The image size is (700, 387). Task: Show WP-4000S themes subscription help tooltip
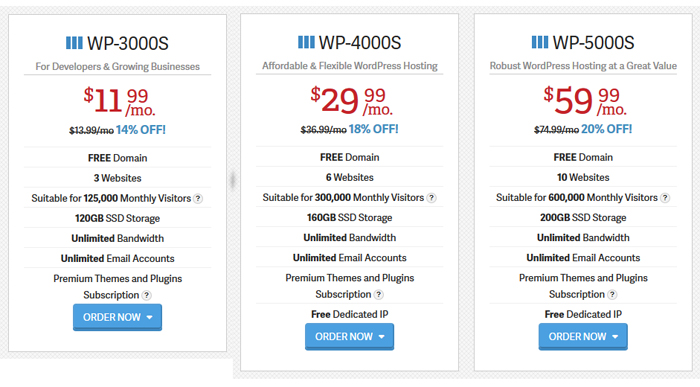tap(379, 295)
